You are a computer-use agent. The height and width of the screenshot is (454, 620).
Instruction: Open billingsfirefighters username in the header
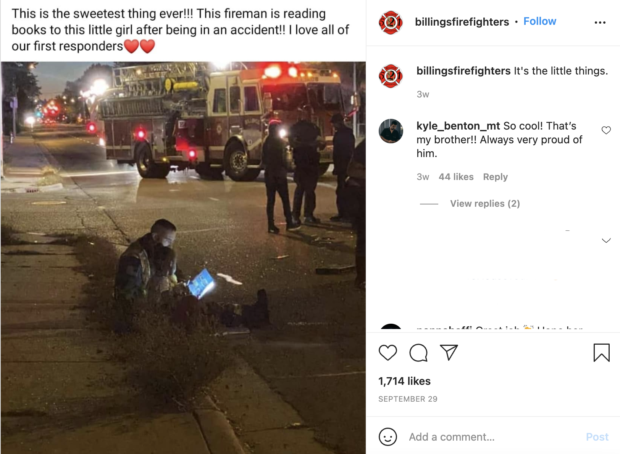point(462,22)
